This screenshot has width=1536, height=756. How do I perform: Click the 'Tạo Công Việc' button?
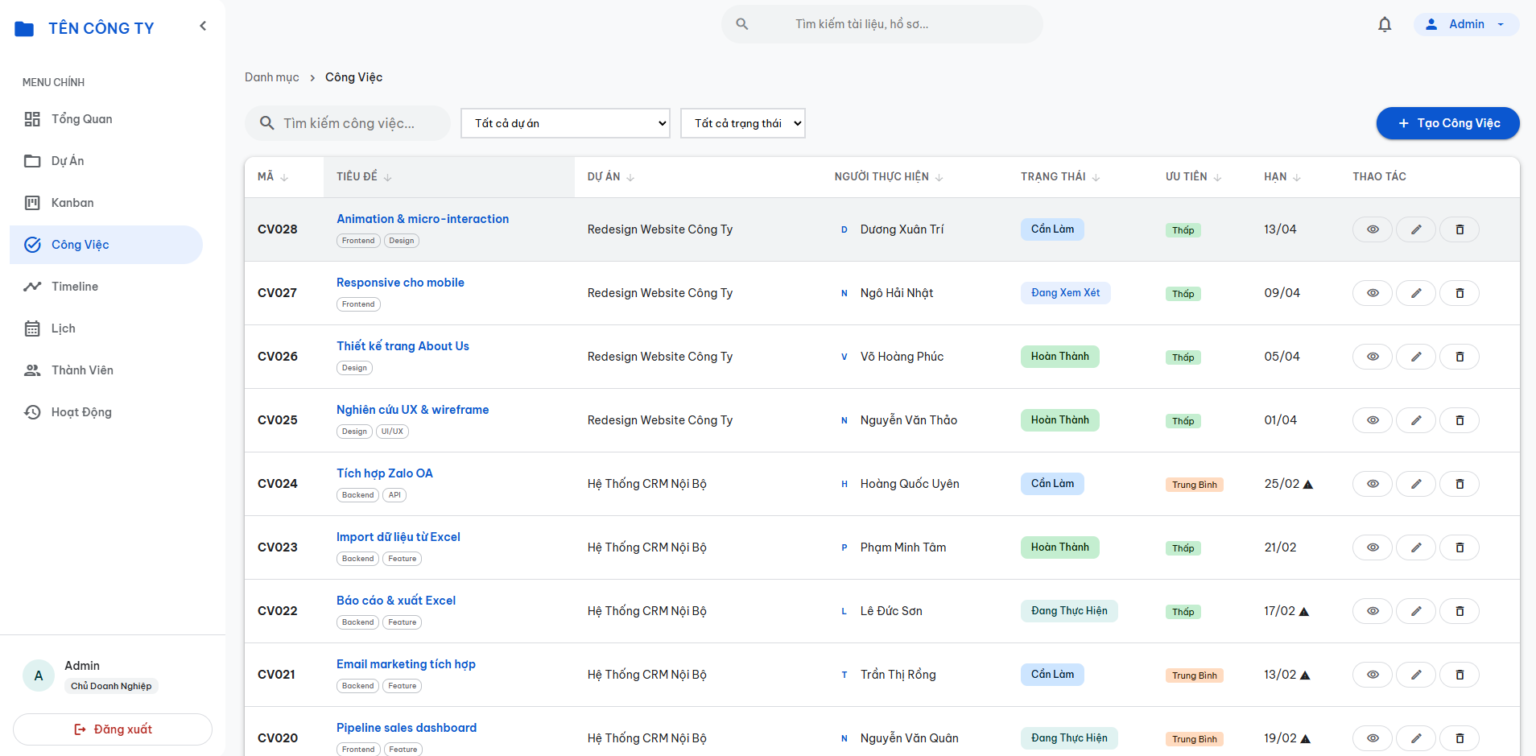pyautogui.click(x=1448, y=123)
